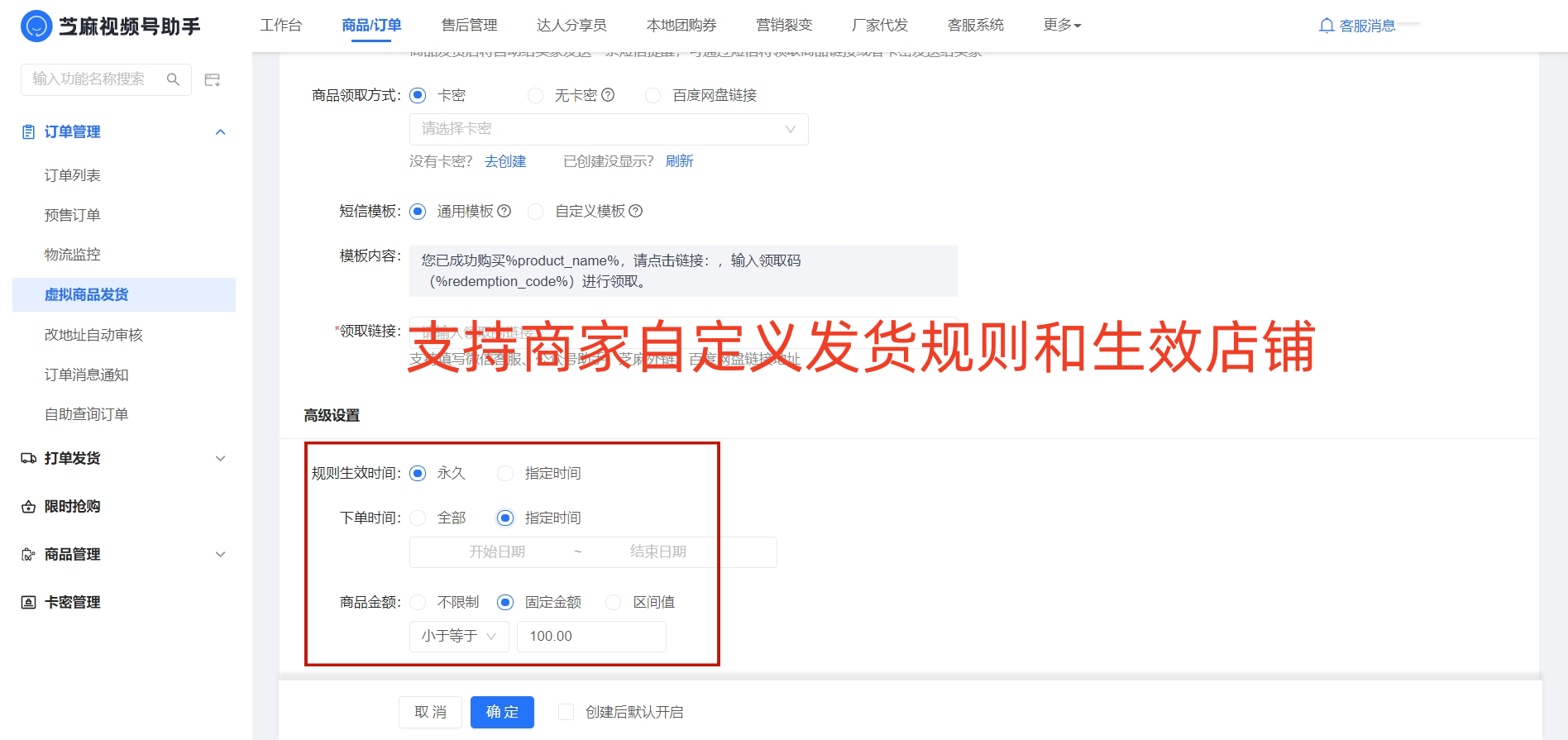This screenshot has width=1568, height=740.
Task: Click the 模板内容 text area
Action: click(x=684, y=271)
